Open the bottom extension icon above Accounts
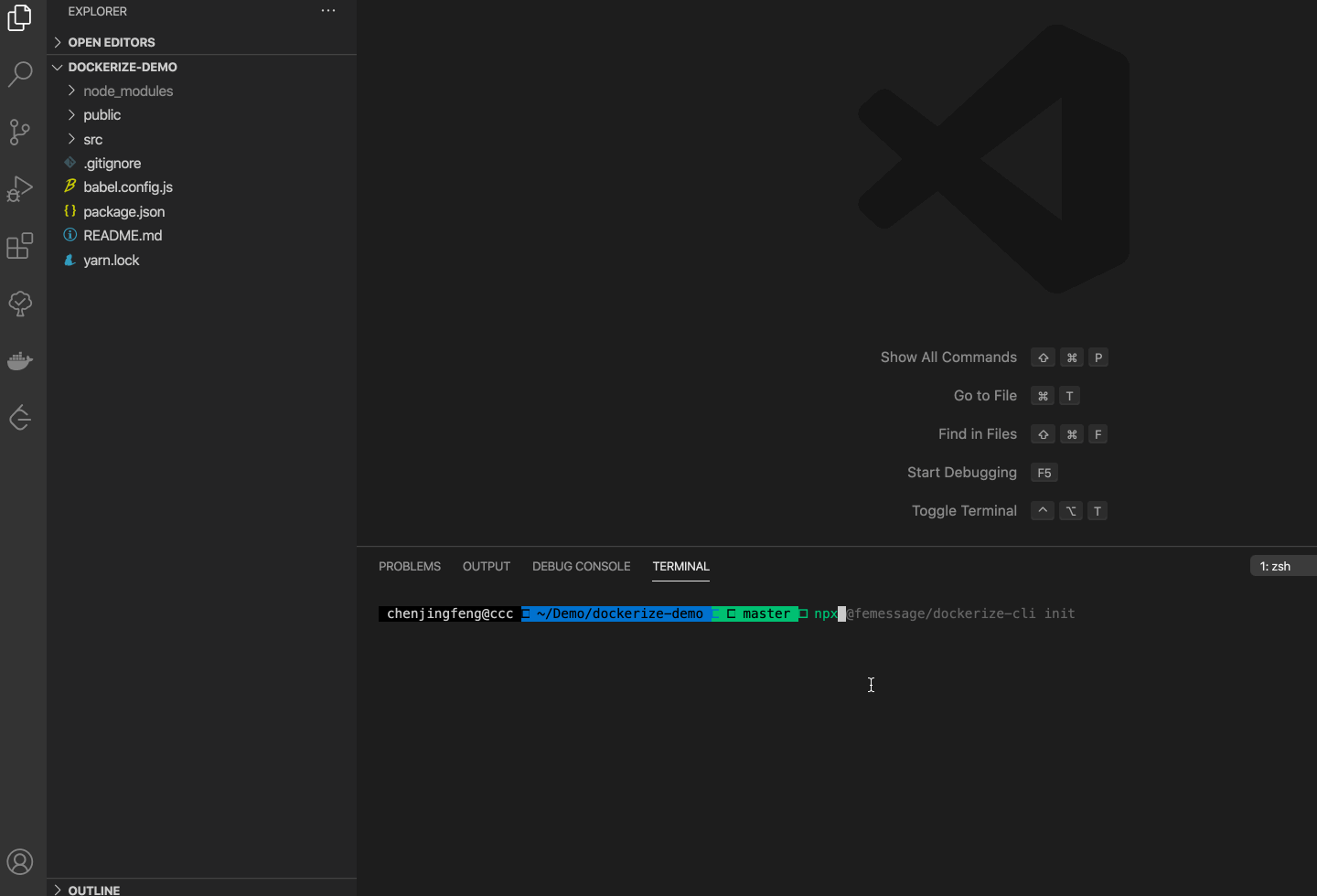The image size is (1317, 896). (x=20, y=418)
